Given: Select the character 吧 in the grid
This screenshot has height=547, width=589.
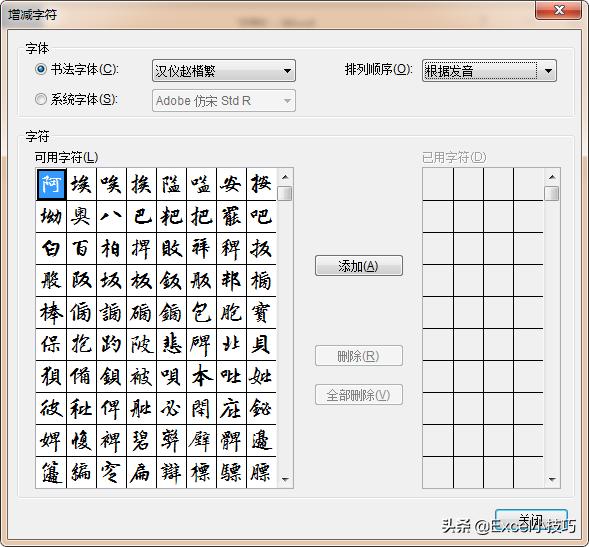Looking at the screenshot, I should (x=261, y=216).
